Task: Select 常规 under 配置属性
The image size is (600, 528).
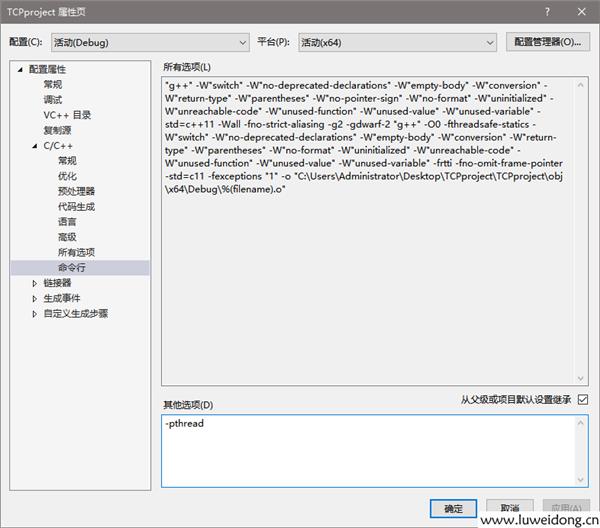Action: click(53, 85)
